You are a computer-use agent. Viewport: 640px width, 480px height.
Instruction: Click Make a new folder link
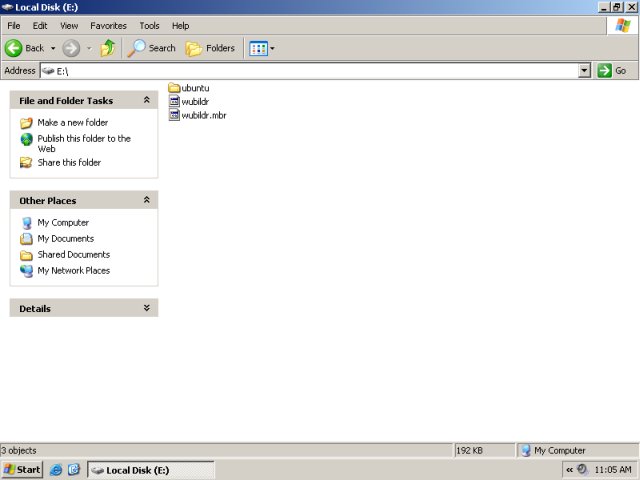pos(73,122)
